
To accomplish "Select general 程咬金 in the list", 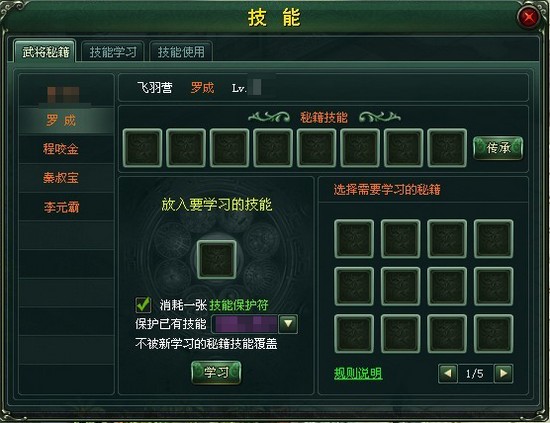I will coord(61,149).
